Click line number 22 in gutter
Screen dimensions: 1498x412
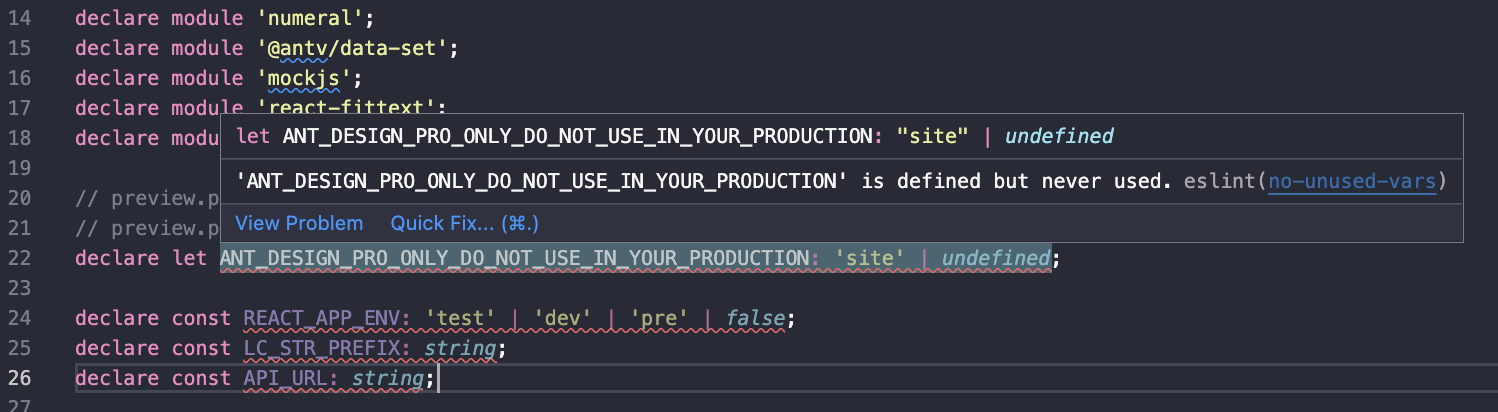[19, 259]
